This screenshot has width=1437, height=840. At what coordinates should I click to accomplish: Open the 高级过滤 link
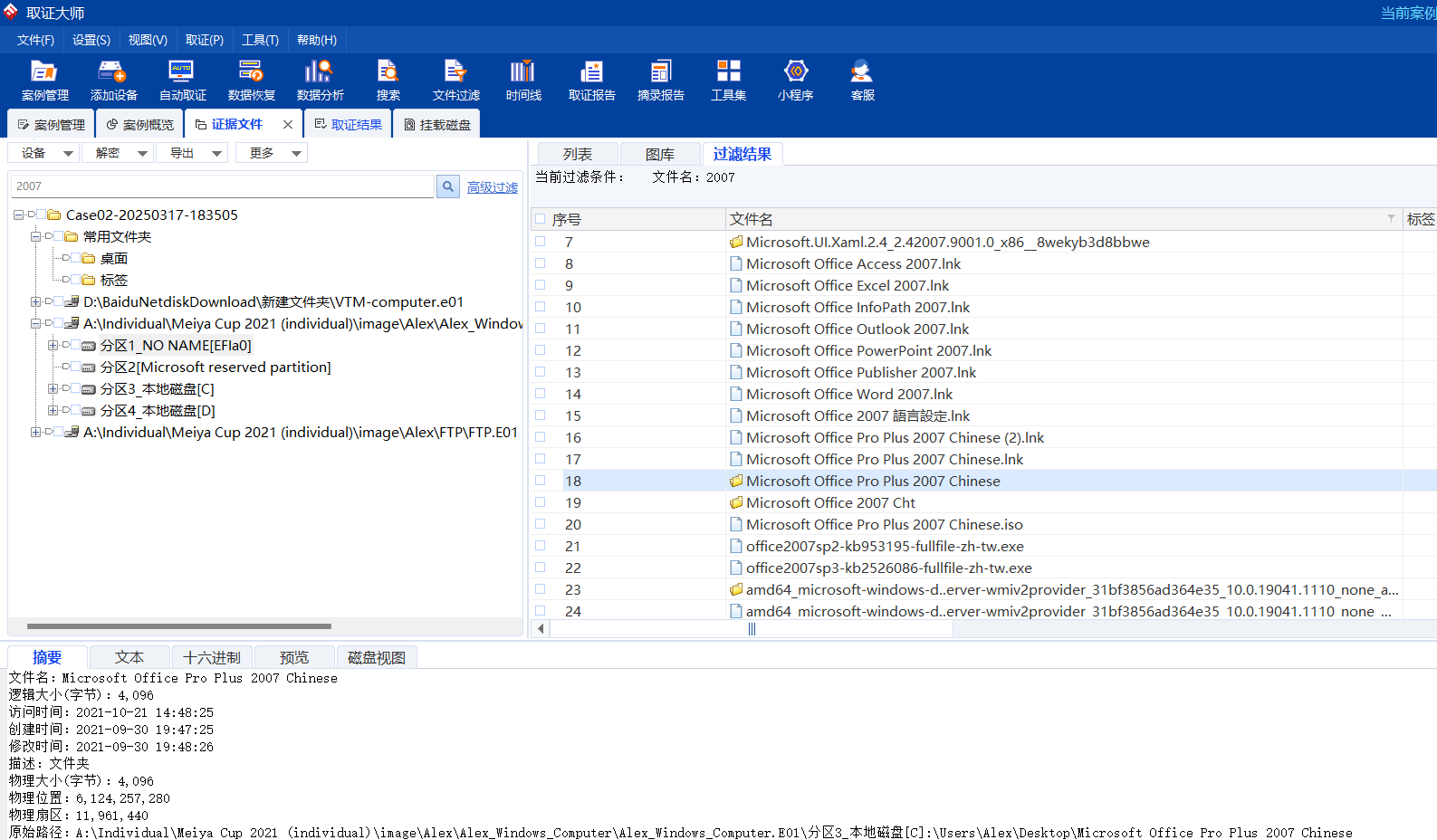coord(493,187)
